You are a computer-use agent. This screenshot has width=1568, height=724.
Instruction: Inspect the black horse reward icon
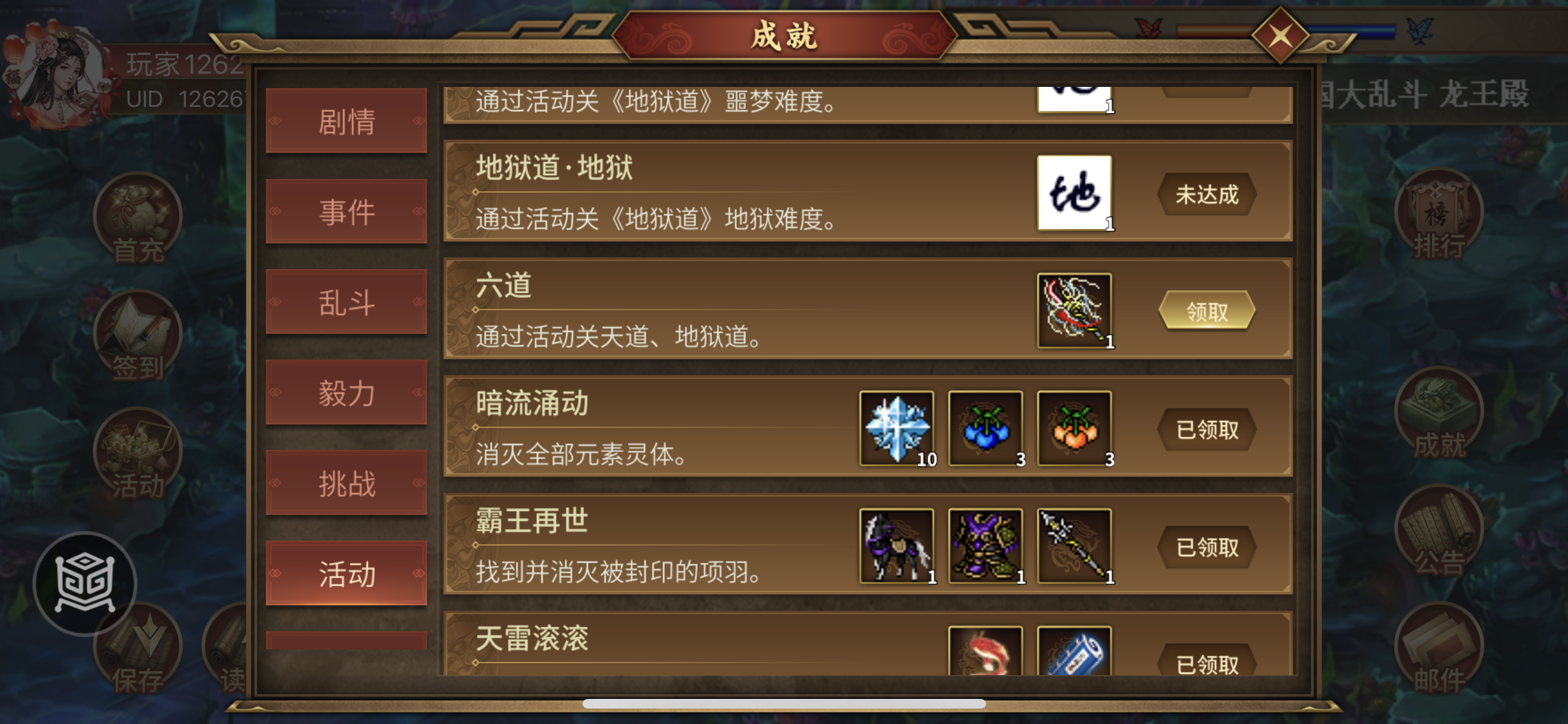coord(897,546)
